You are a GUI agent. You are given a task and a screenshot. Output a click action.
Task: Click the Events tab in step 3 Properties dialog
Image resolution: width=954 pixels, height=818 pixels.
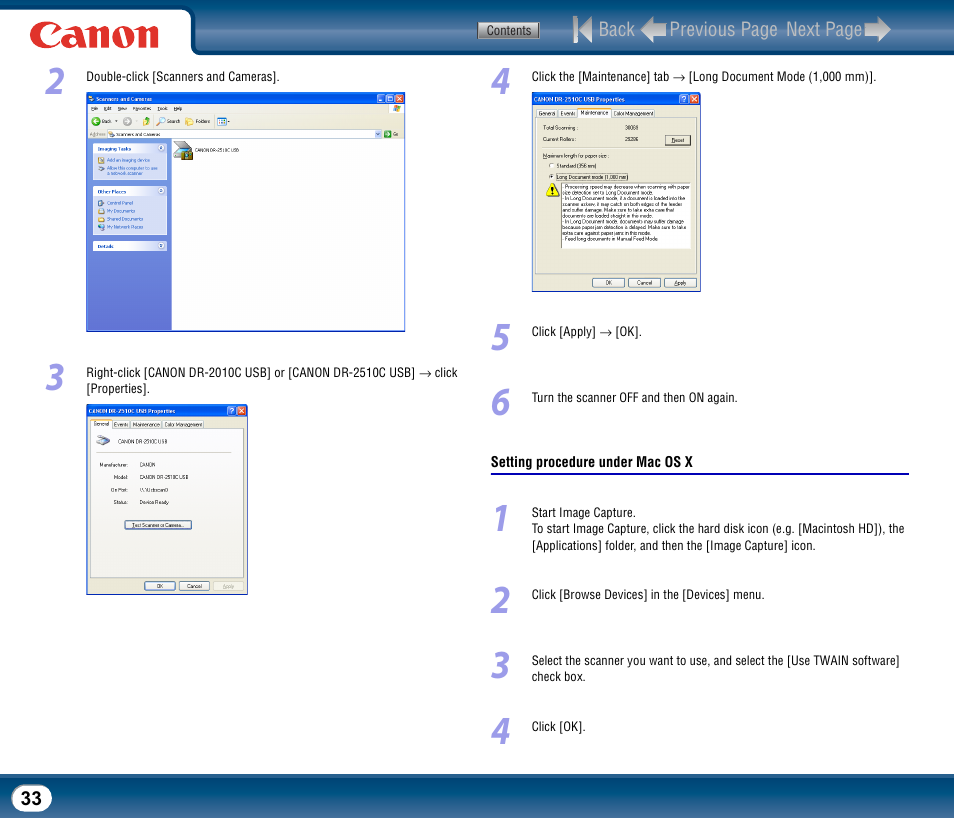point(121,424)
